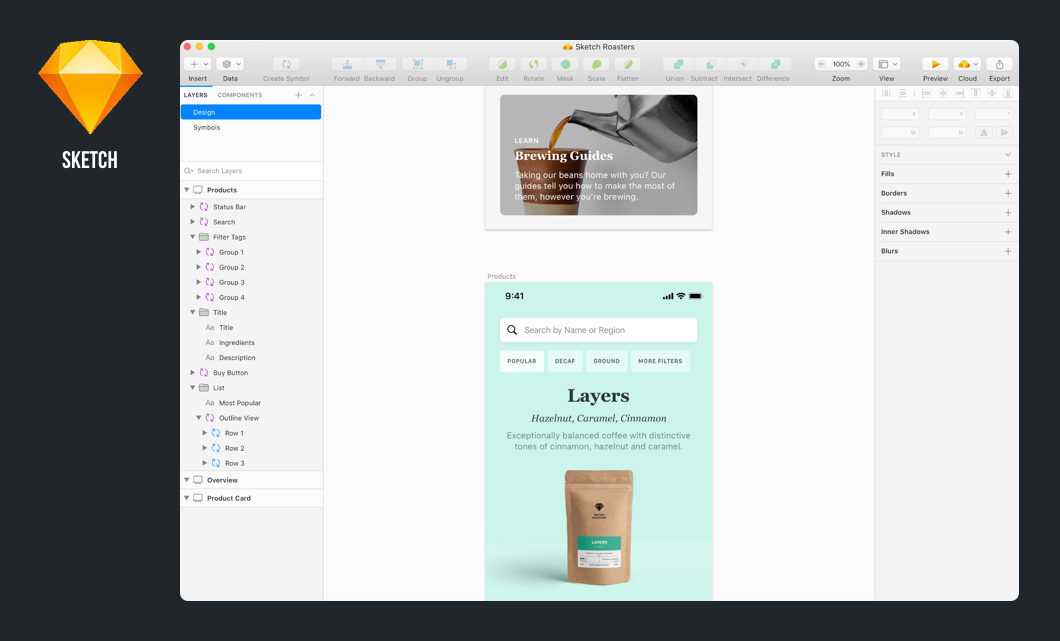The image size is (1060, 641).
Task: Click the Ungroup toolbar icon
Action: tap(450, 64)
